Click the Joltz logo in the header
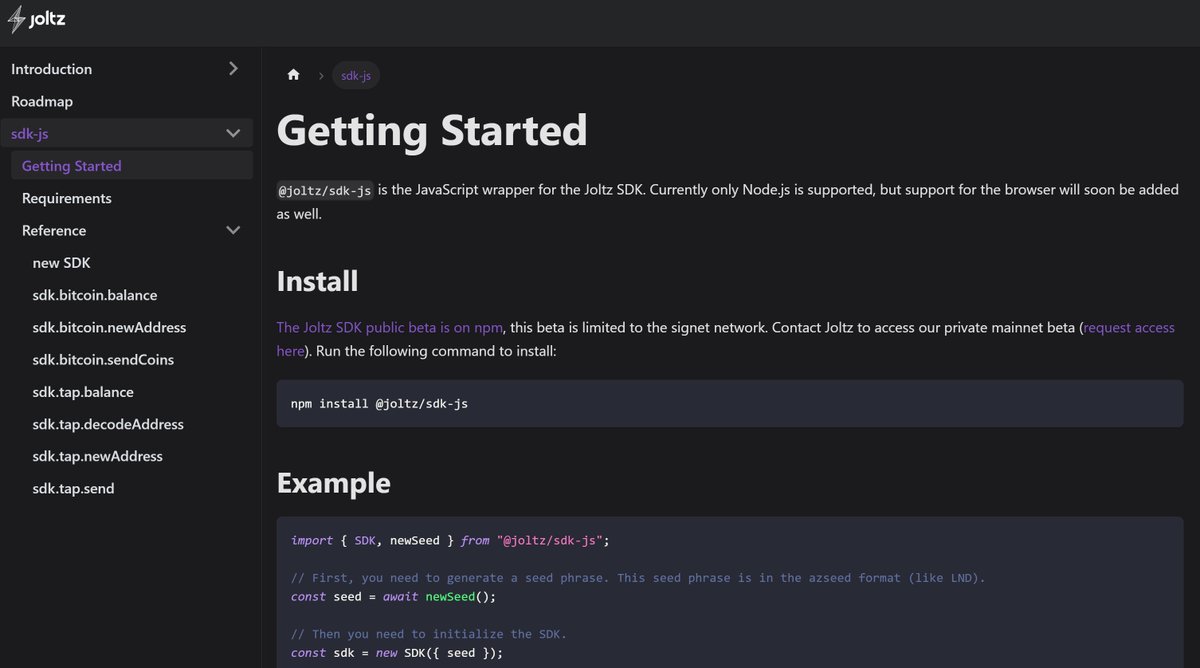1200x668 pixels. tap(37, 19)
